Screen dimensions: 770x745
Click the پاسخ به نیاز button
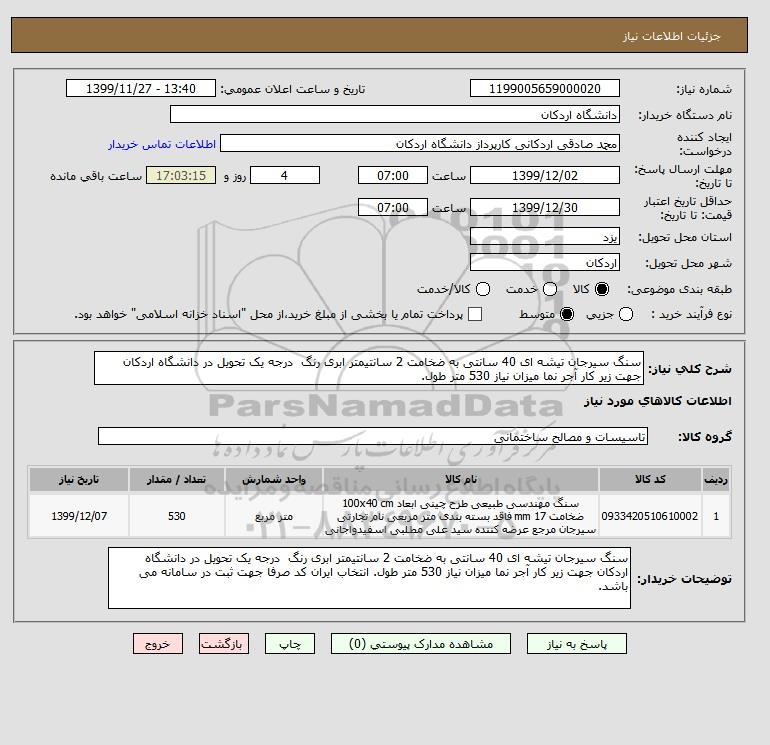coord(577,644)
